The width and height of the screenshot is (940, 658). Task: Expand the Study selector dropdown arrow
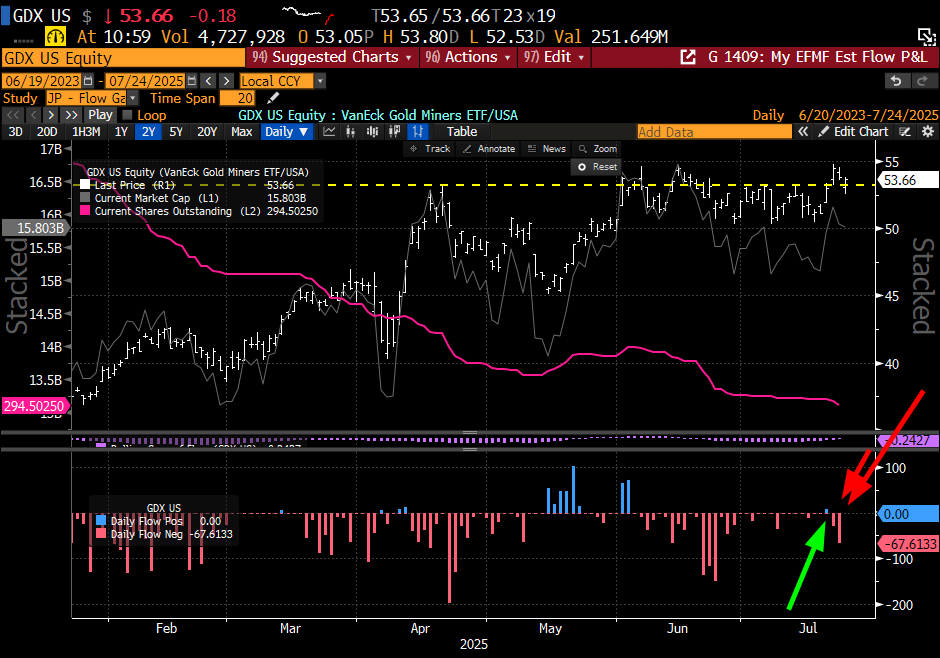click(132, 98)
